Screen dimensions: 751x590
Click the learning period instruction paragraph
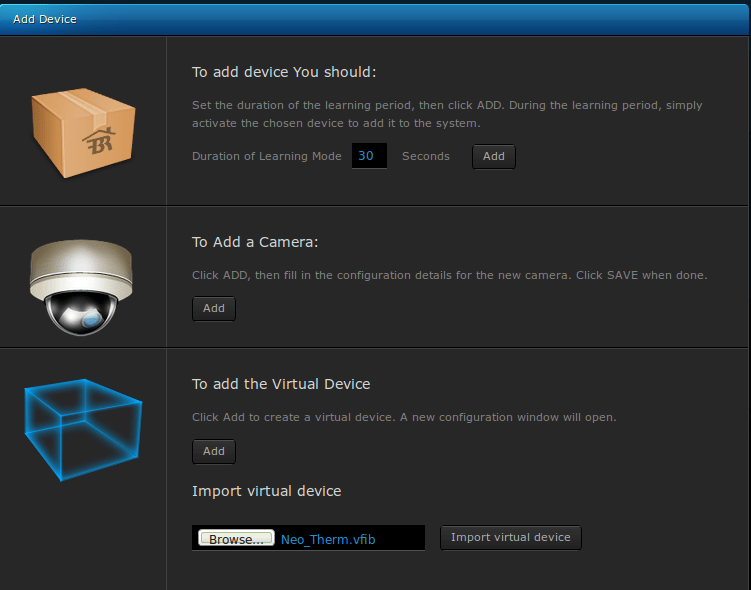pos(447,114)
